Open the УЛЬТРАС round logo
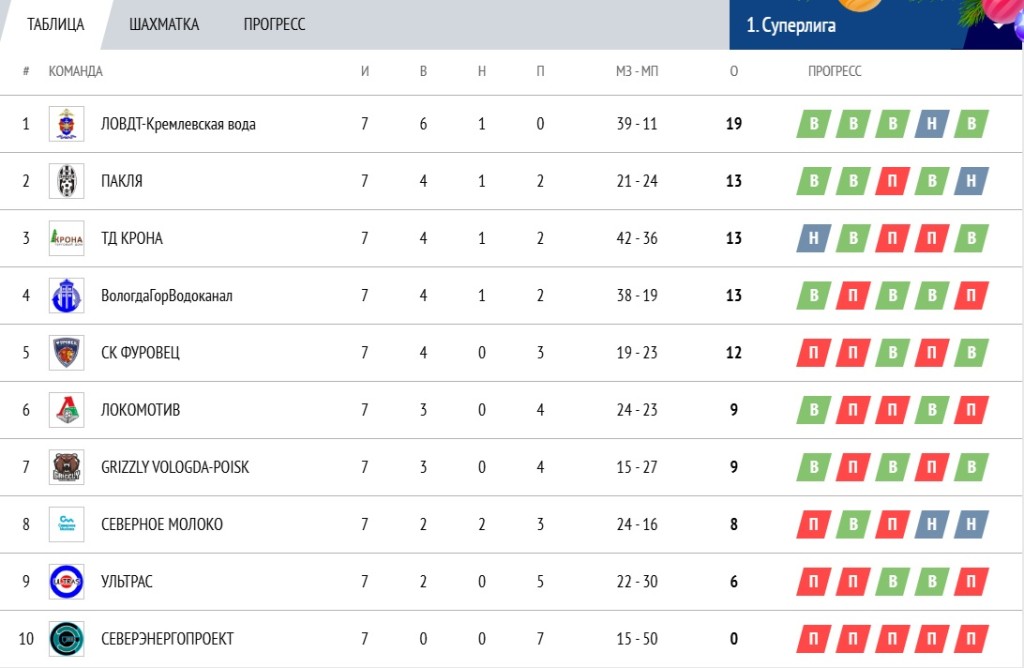Screen dimensions: 1024x668 (66, 581)
